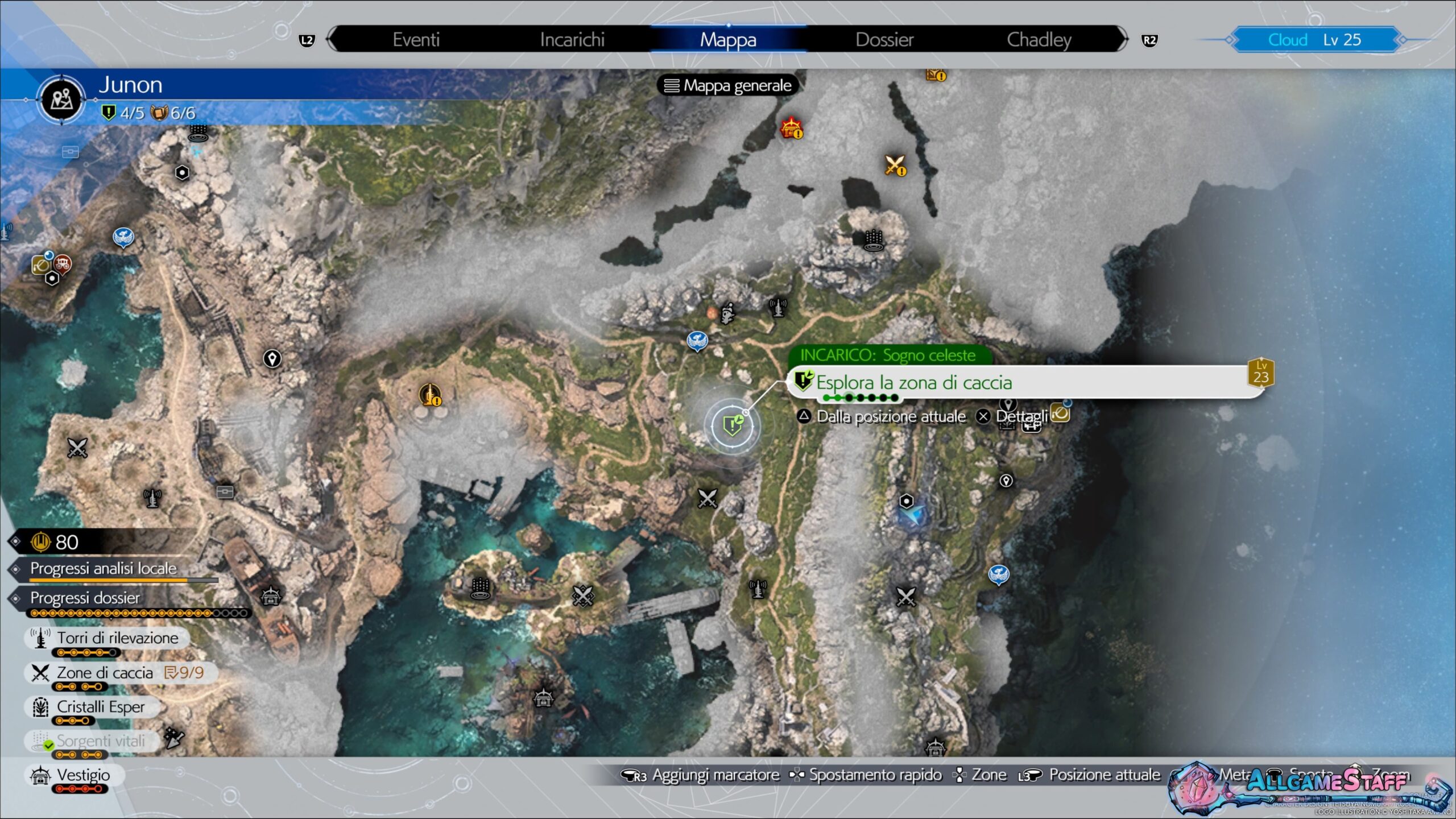The width and height of the screenshot is (1456, 819).
Task: Click the chocobo stop on the southeastern coast
Action: click(x=999, y=575)
